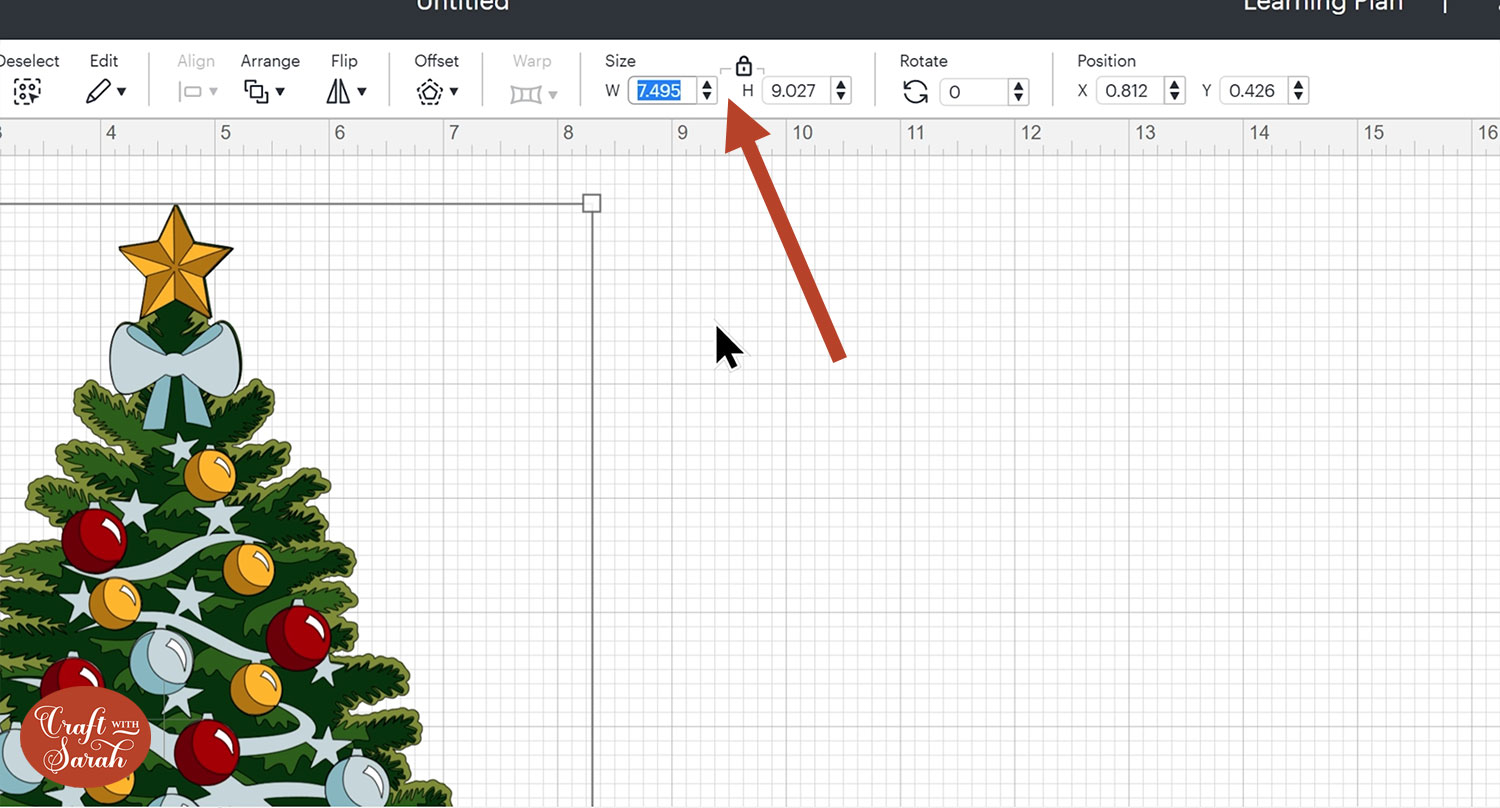The image size is (1500, 808).
Task: Select the Rotate angle input field
Action: (975, 92)
